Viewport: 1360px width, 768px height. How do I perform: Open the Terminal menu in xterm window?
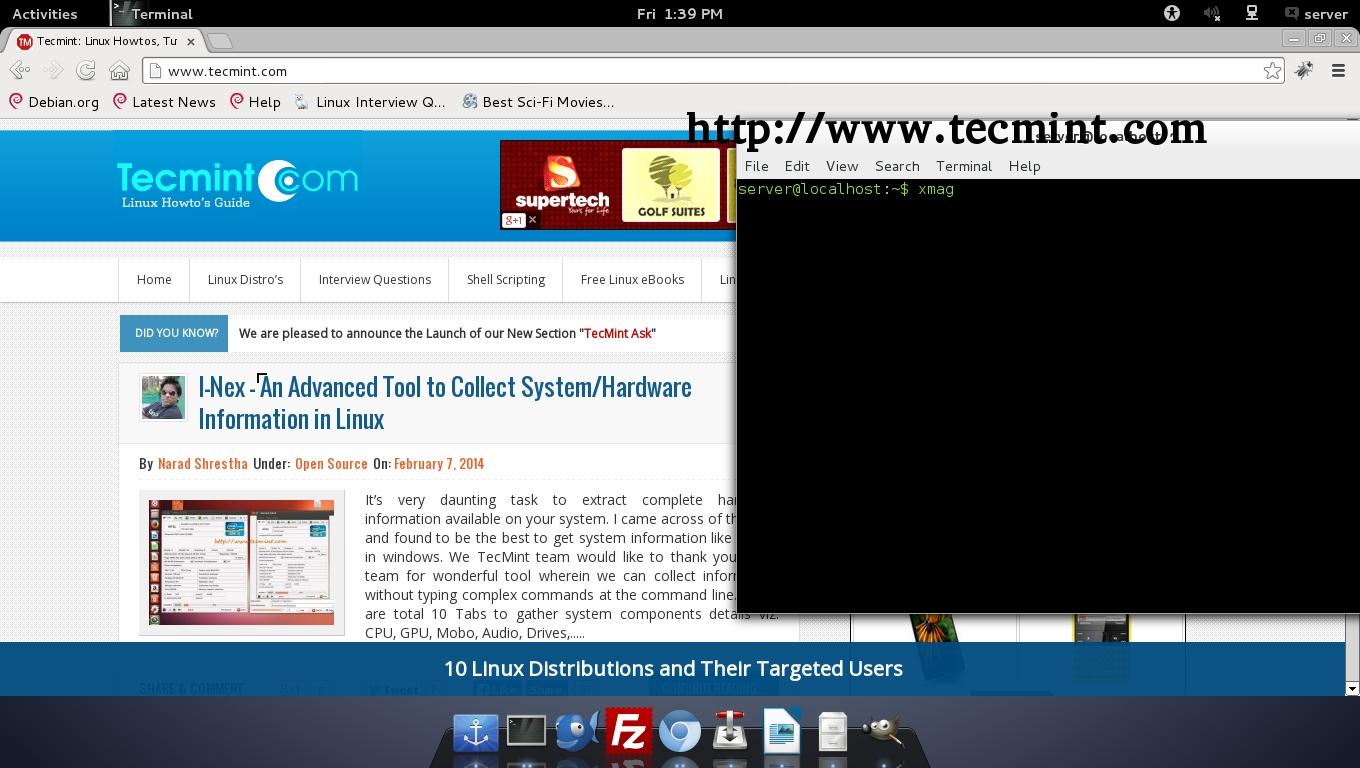(x=963, y=166)
